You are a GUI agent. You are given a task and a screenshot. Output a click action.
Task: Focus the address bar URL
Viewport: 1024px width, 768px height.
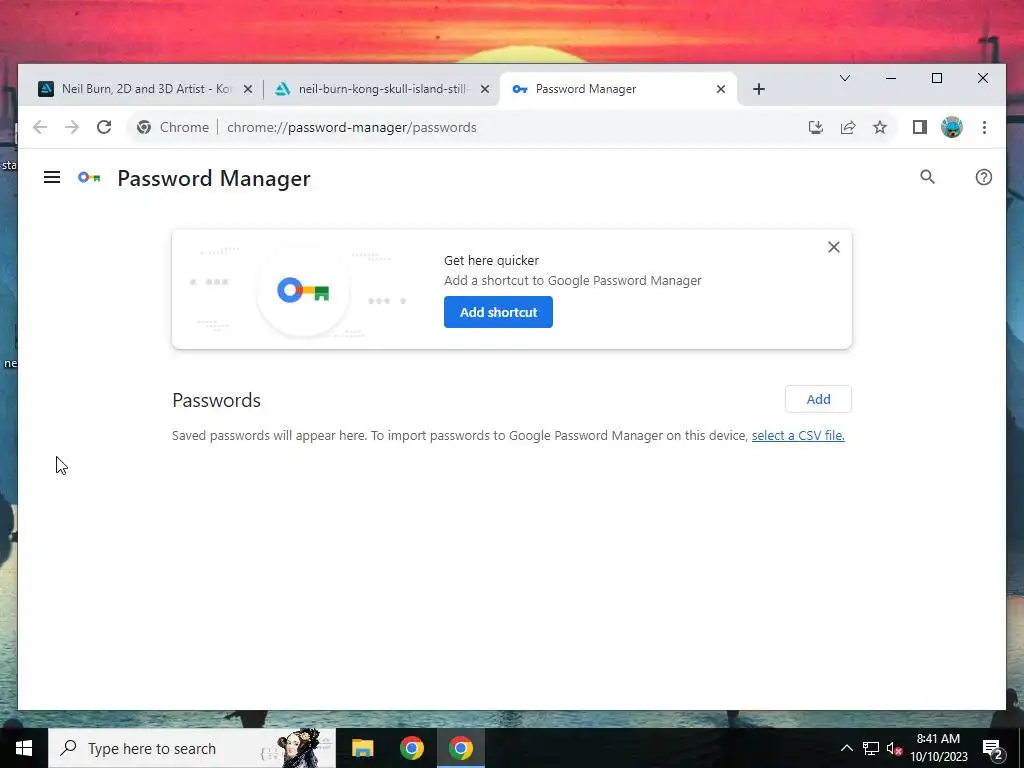click(x=352, y=127)
